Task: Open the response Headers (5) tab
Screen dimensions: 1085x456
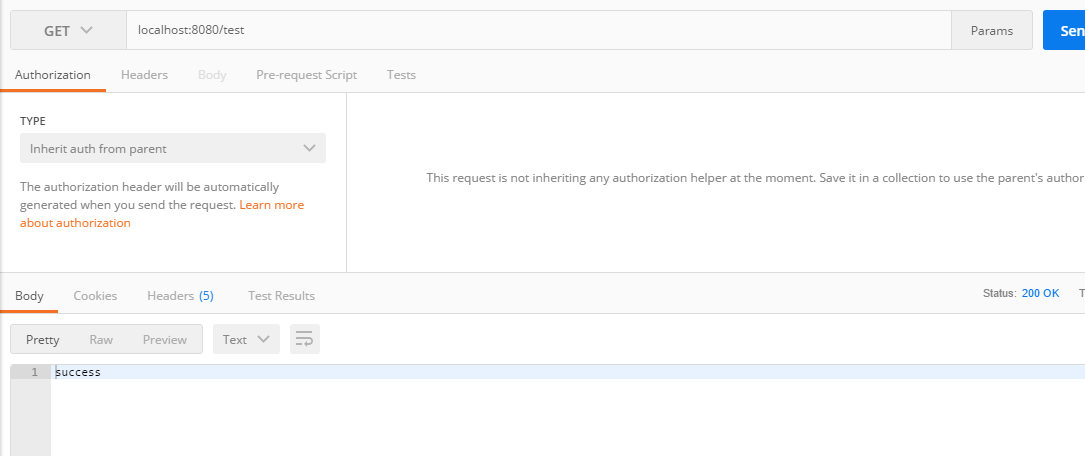Action: tap(180, 295)
